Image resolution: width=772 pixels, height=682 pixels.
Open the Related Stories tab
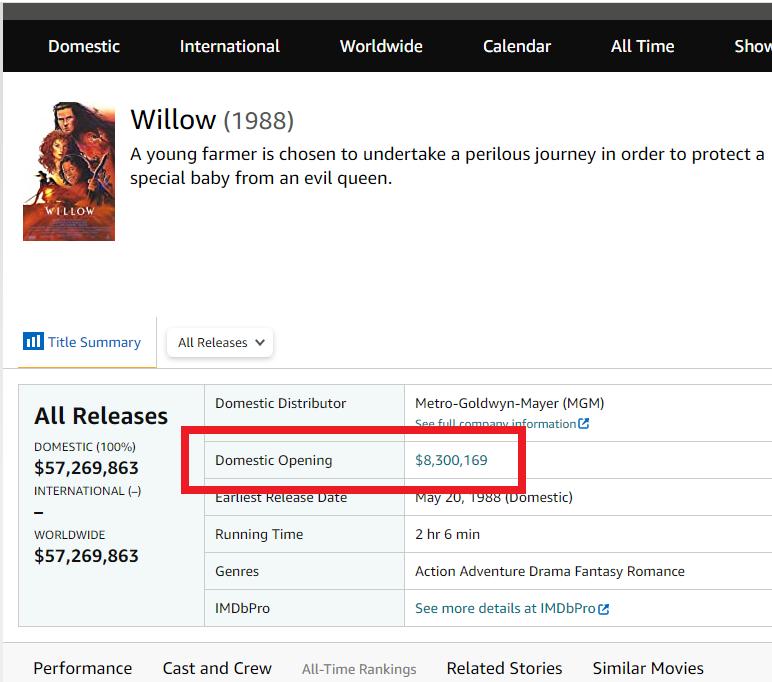tap(504, 668)
